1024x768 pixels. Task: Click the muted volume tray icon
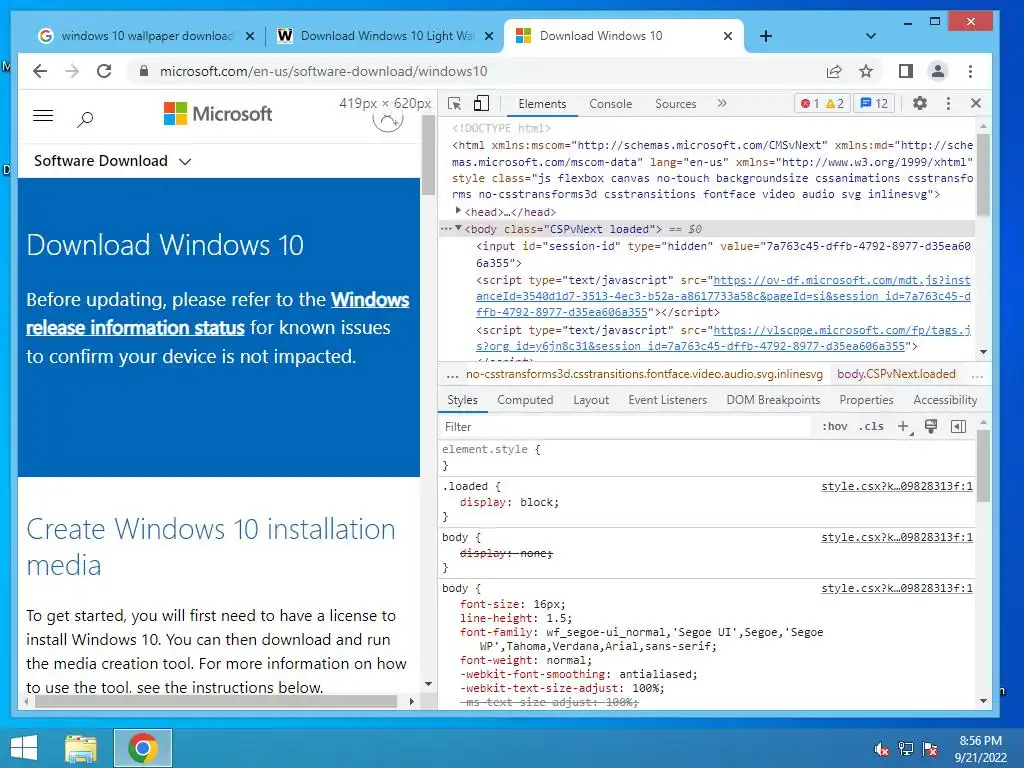pos(882,749)
